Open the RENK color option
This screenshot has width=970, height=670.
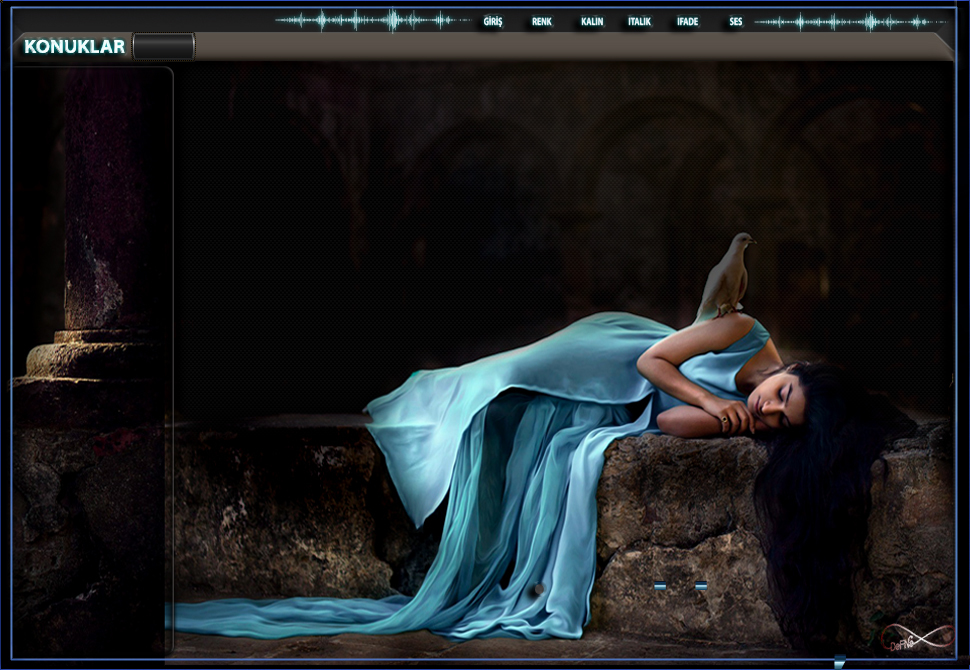(x=542, y=21)
